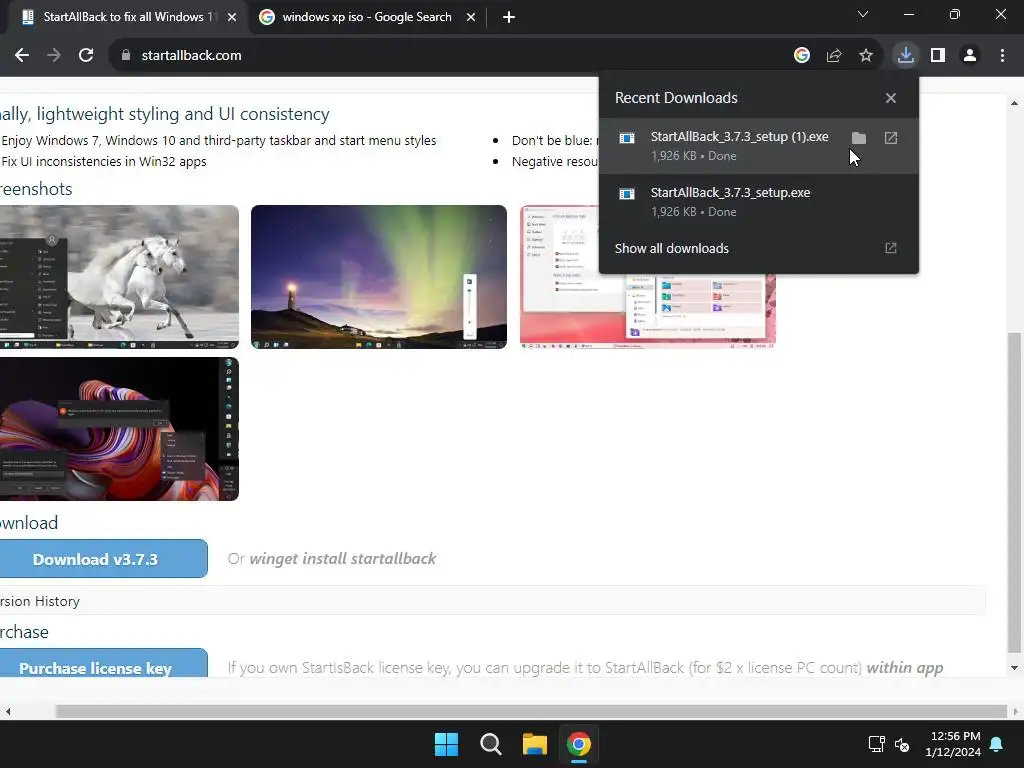The width and height of the screenshot is (1024, 768).
Task: Expand the Version History section
Action: click(x=492, y=601)
